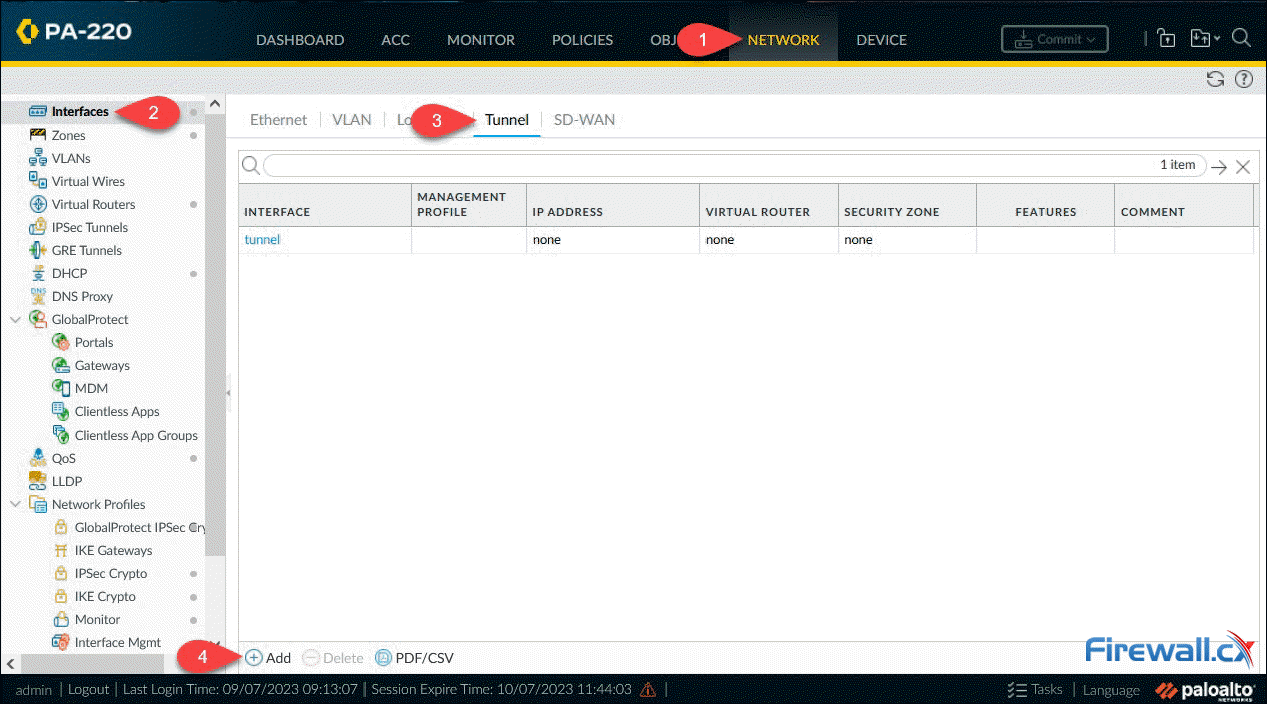
Task: Open the Commit dropdown
Action: click(x=1054, y=39)
